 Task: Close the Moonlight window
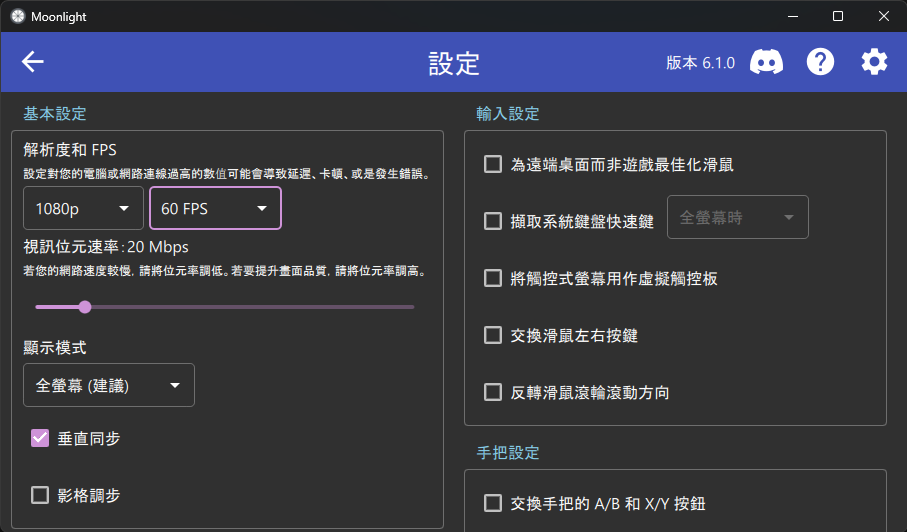(883, 16)
